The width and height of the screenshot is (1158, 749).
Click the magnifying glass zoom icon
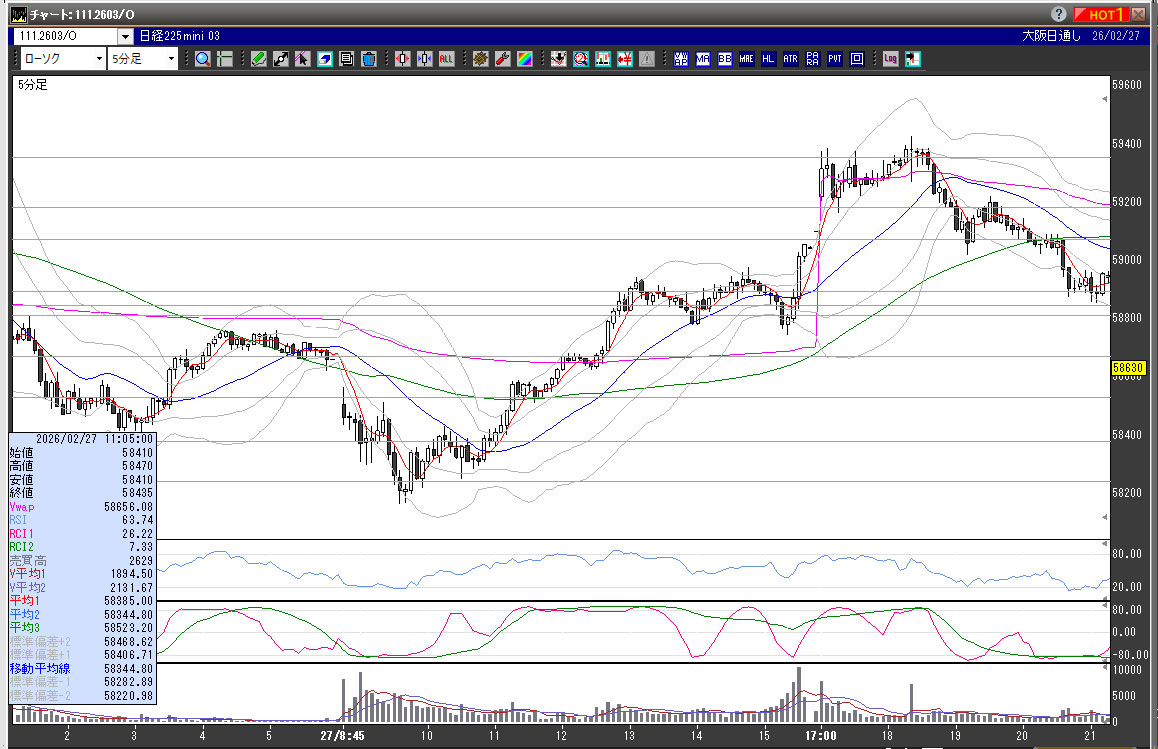(203, 59)
